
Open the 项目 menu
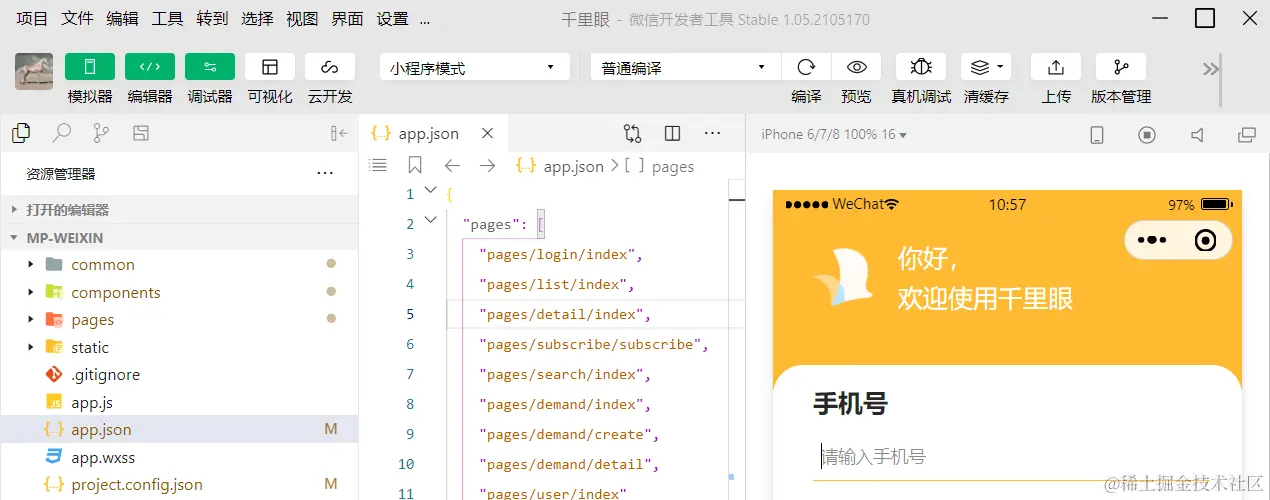(x=32, y=19)
